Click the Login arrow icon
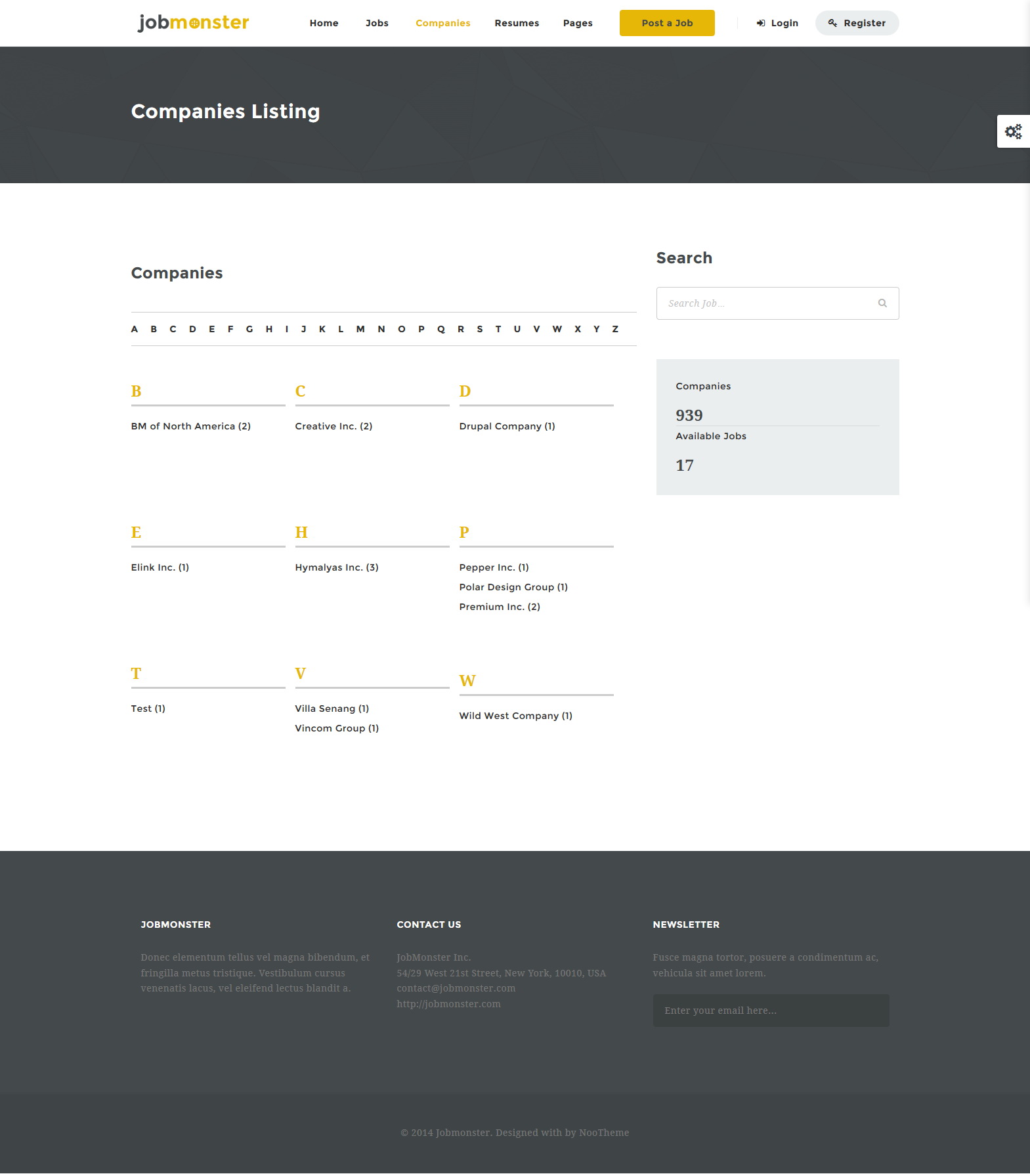The height and width of the screenshot is (1176, 1030). coord(761,23)
